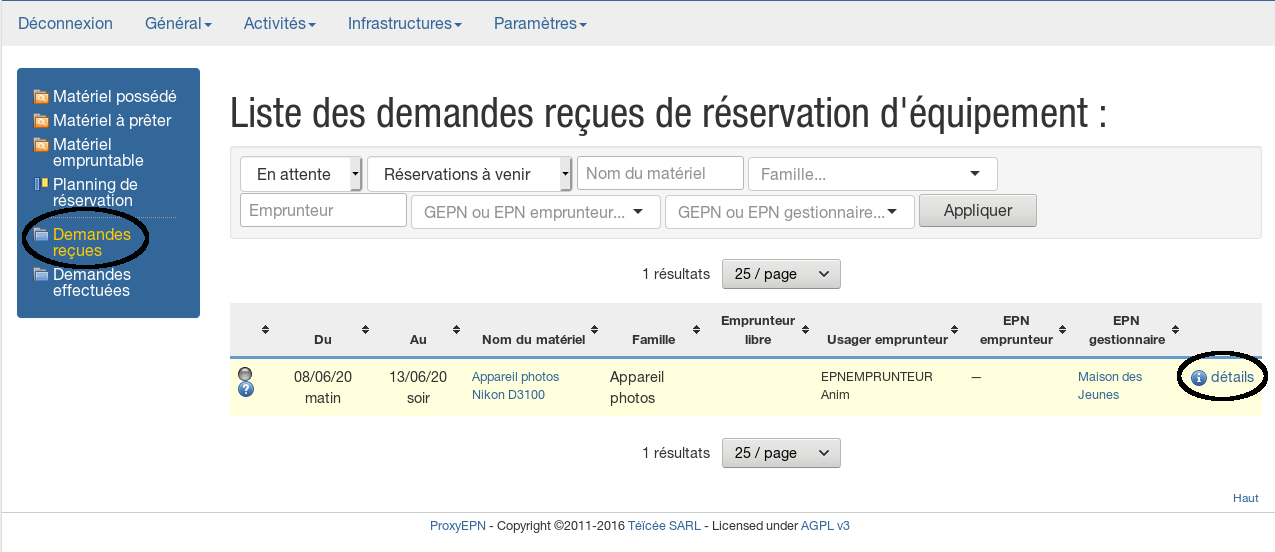Click the blue question mark icon in row
The width and height of the screenshot is (1275, 552).
coord(245,389)
